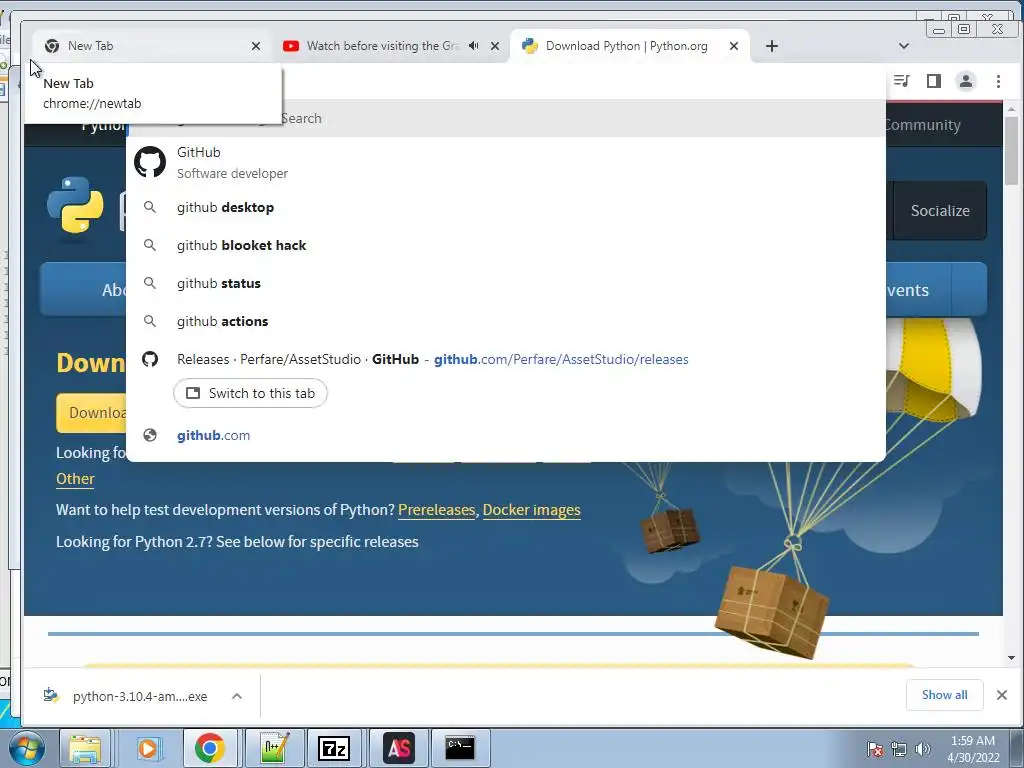Viewport: 1024px width, 768px height.
Task: Pick the 'github actions' search suggestion
Action: [505, 321]
